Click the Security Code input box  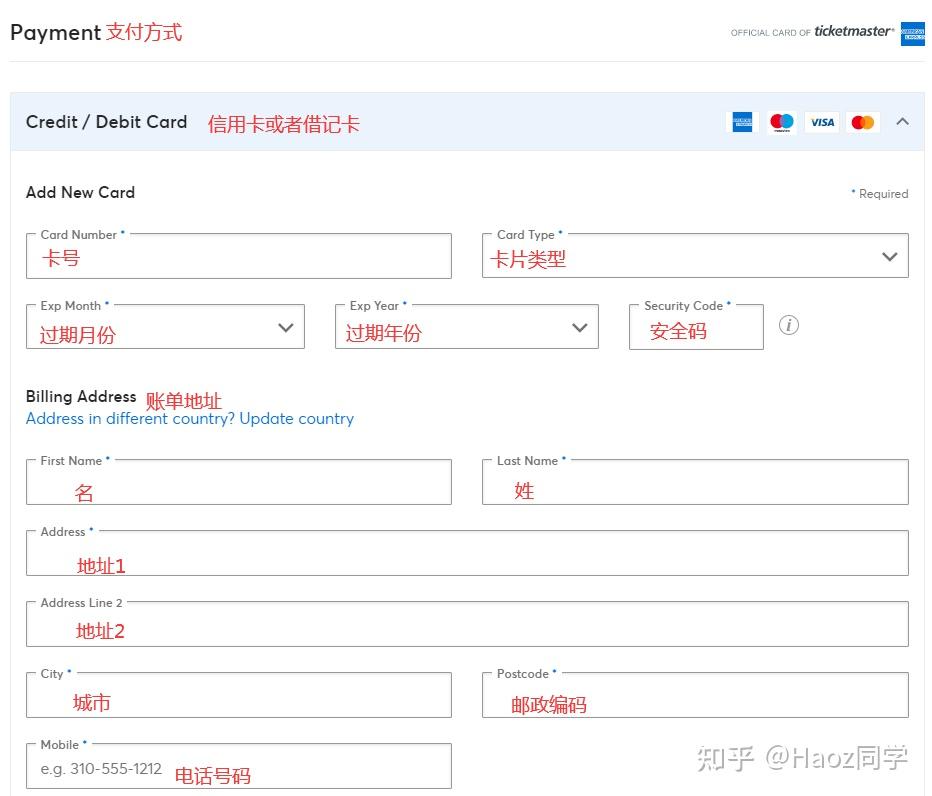tap(696, 326)
